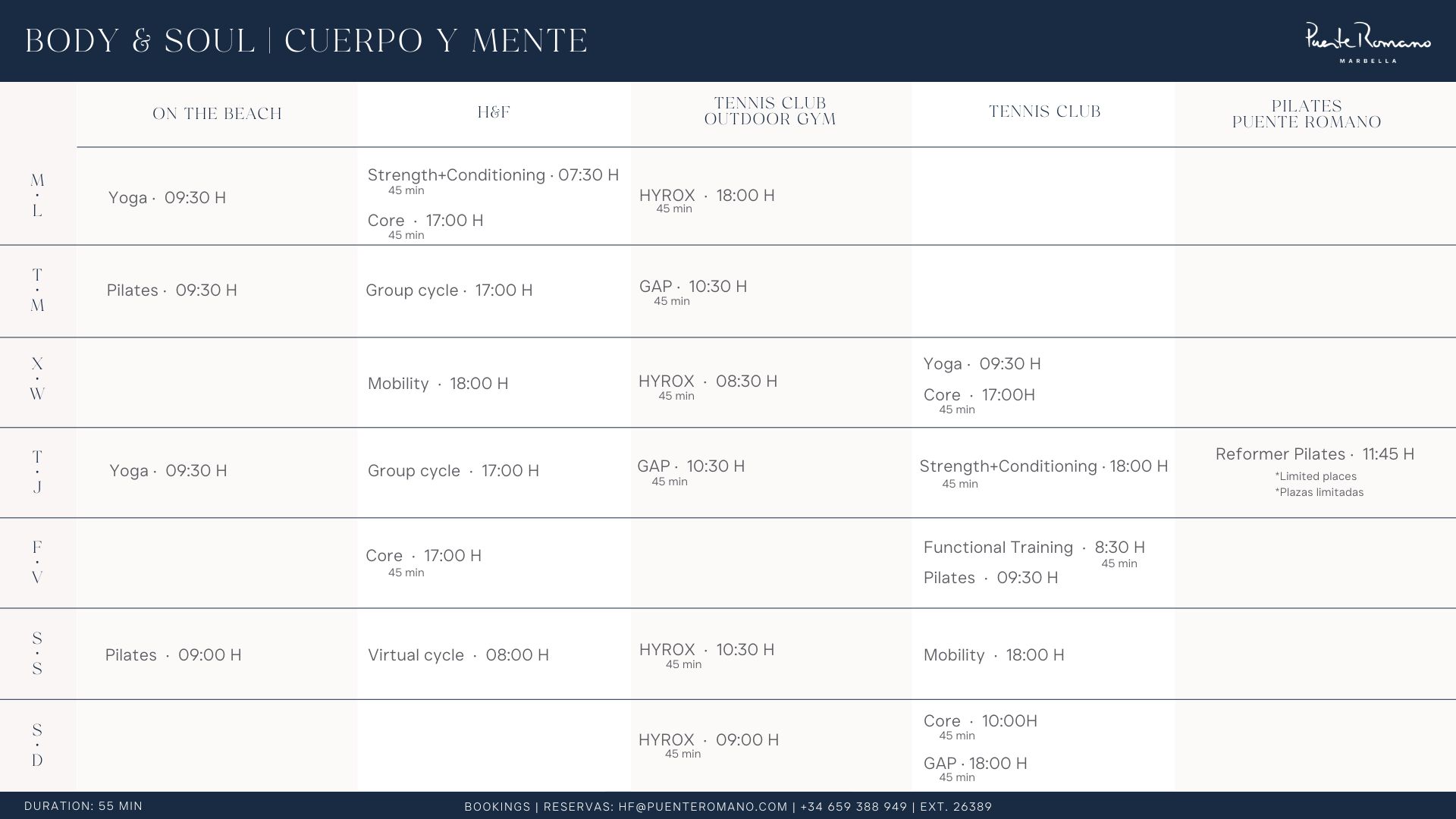Click Pilates 09:00 H on Saturday

pos(173,655)
